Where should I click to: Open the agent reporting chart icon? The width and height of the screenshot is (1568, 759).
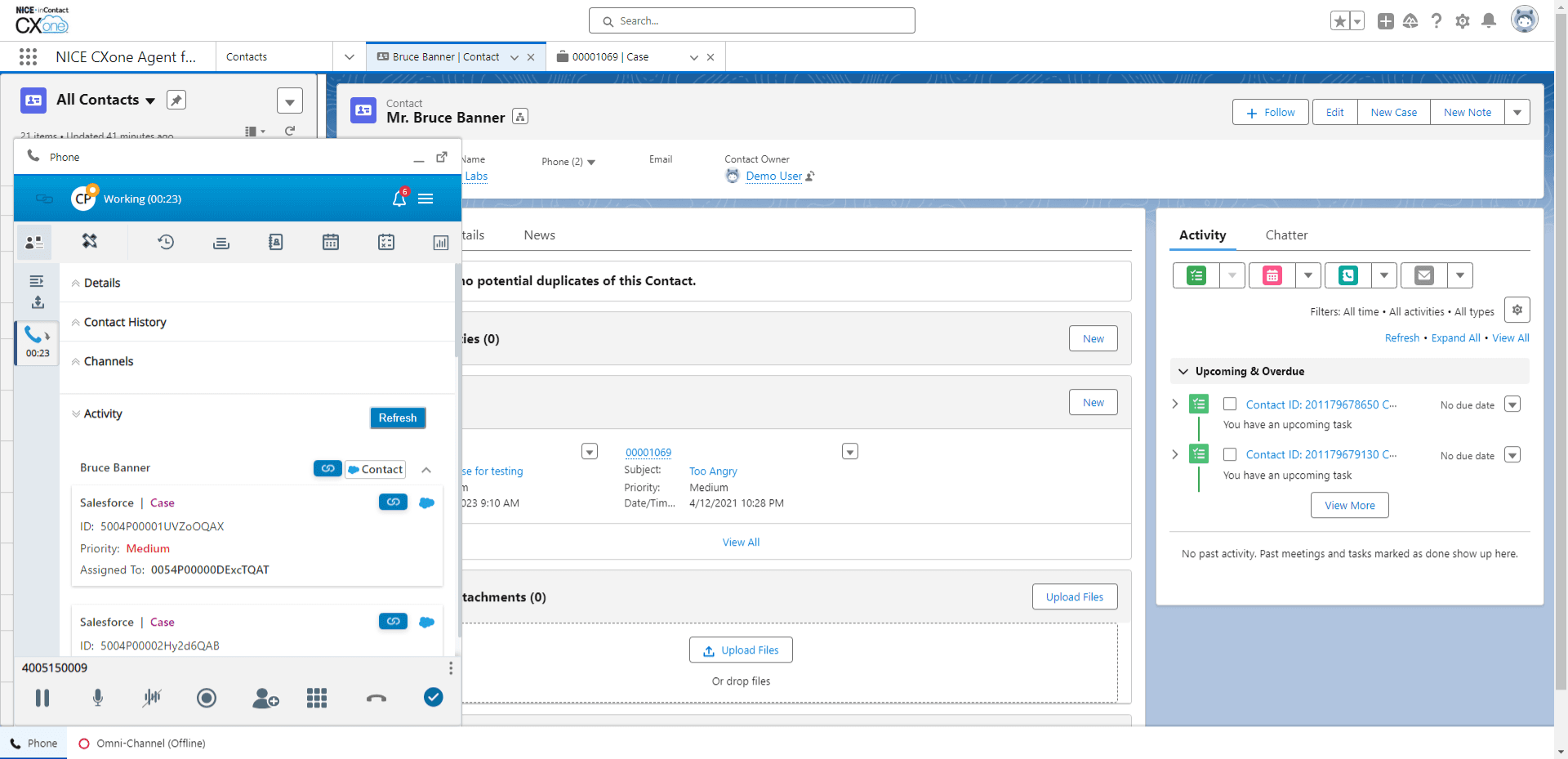coord(441,242)
